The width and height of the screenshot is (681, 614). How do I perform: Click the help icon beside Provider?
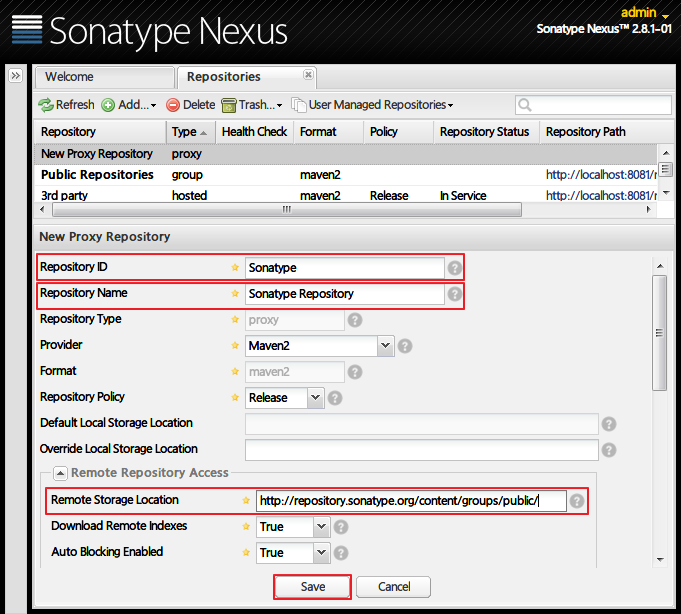tap(405, 346)
